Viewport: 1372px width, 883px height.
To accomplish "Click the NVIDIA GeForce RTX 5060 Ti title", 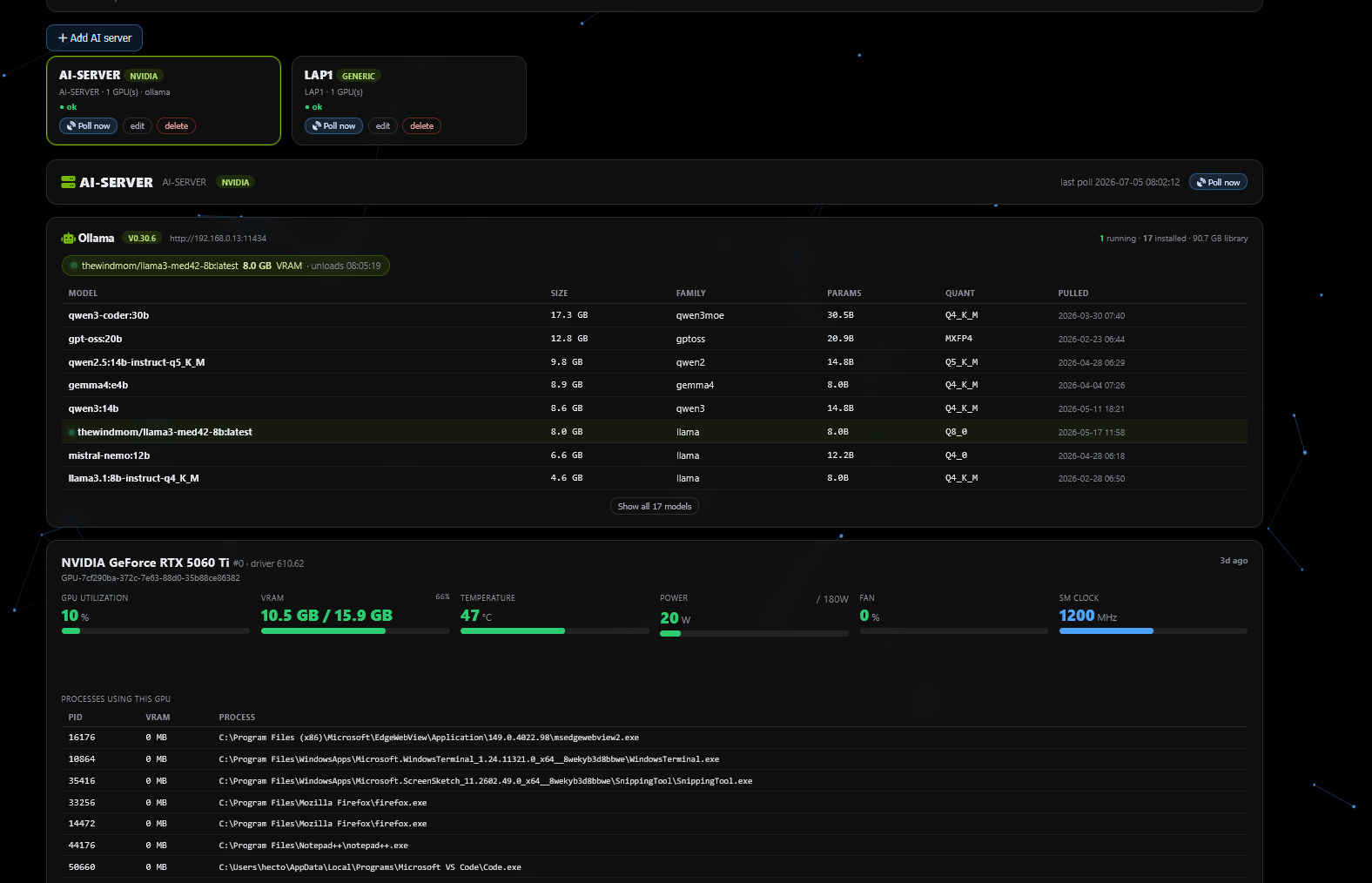I will tap(145, 563).
